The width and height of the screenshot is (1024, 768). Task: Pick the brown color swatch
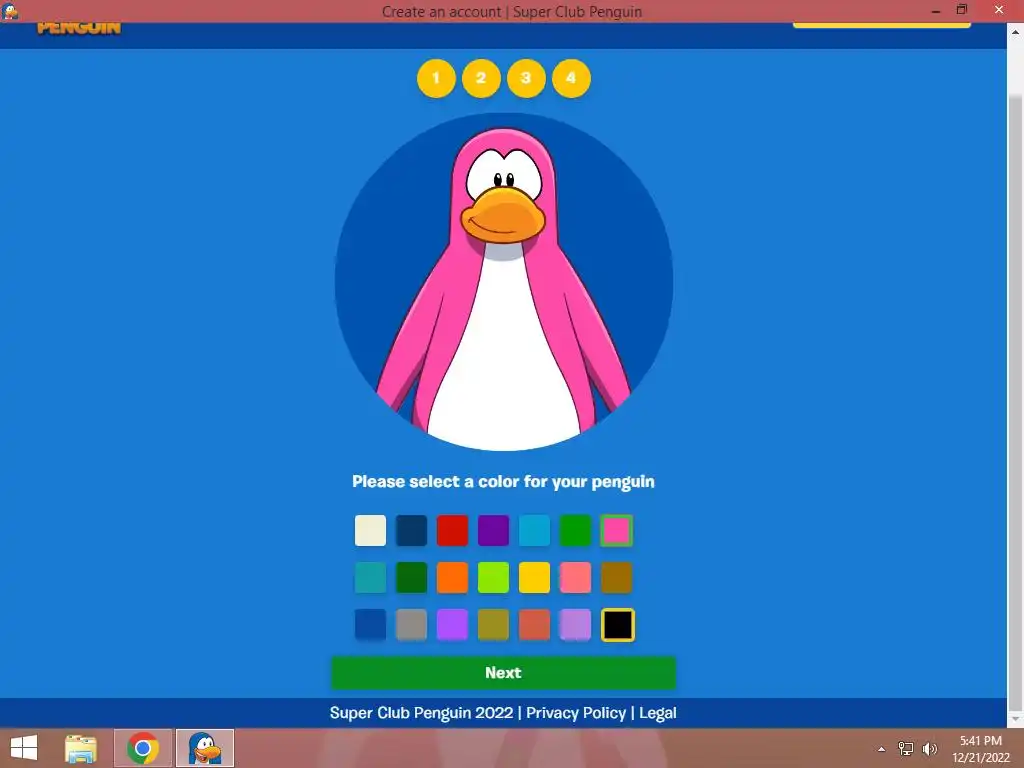point(616,577)
